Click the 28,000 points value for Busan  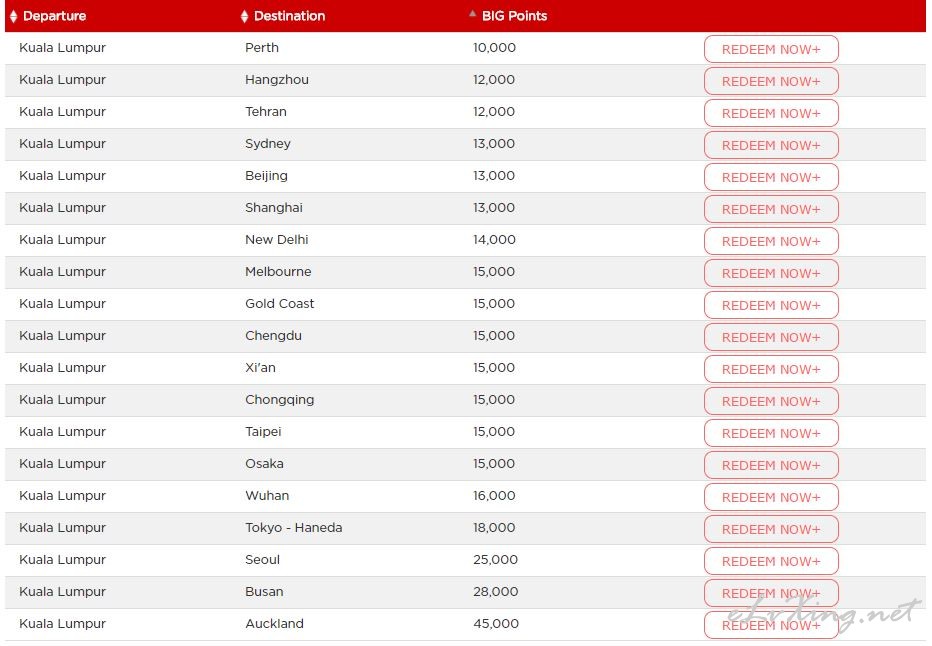(x=496, y=592)
